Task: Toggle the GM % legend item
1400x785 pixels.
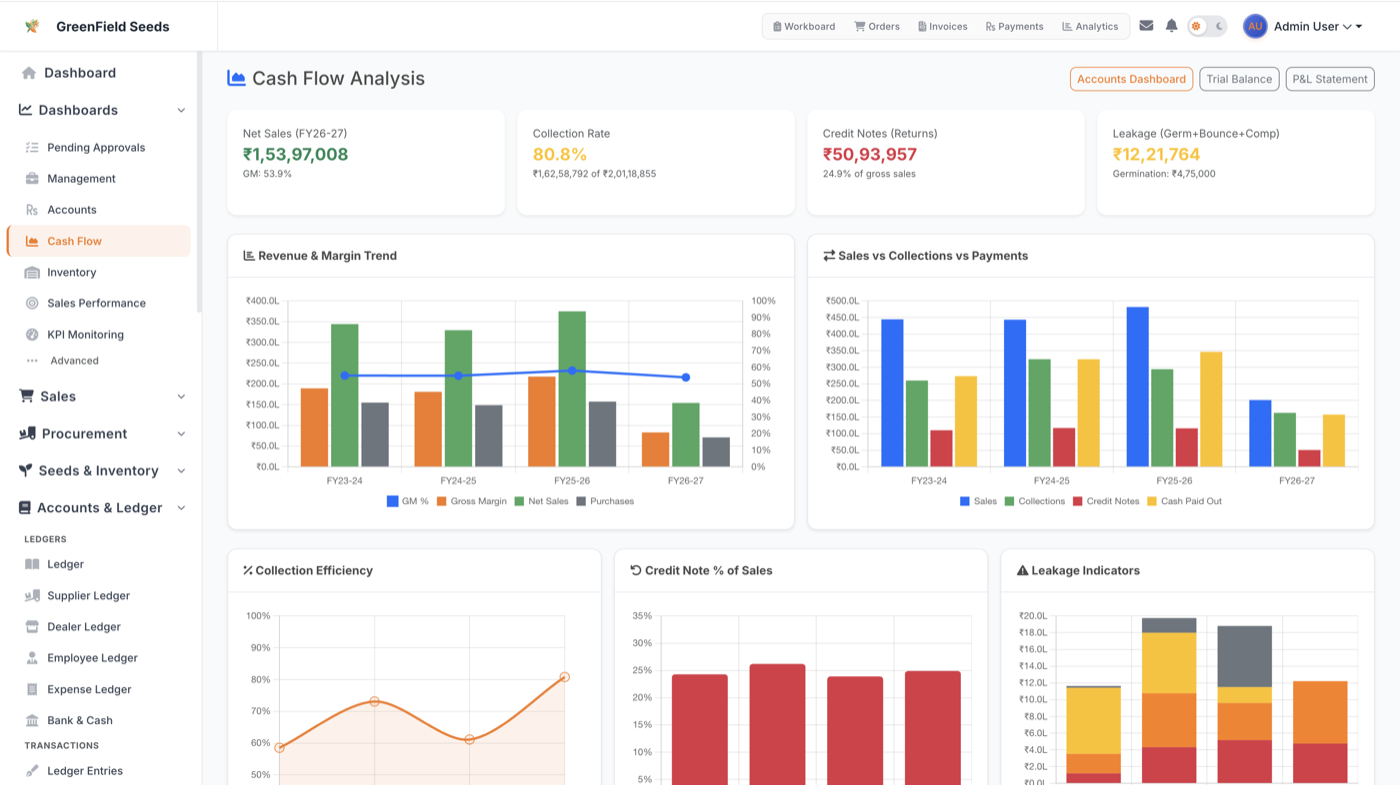Action: click(x=407, y=501)
